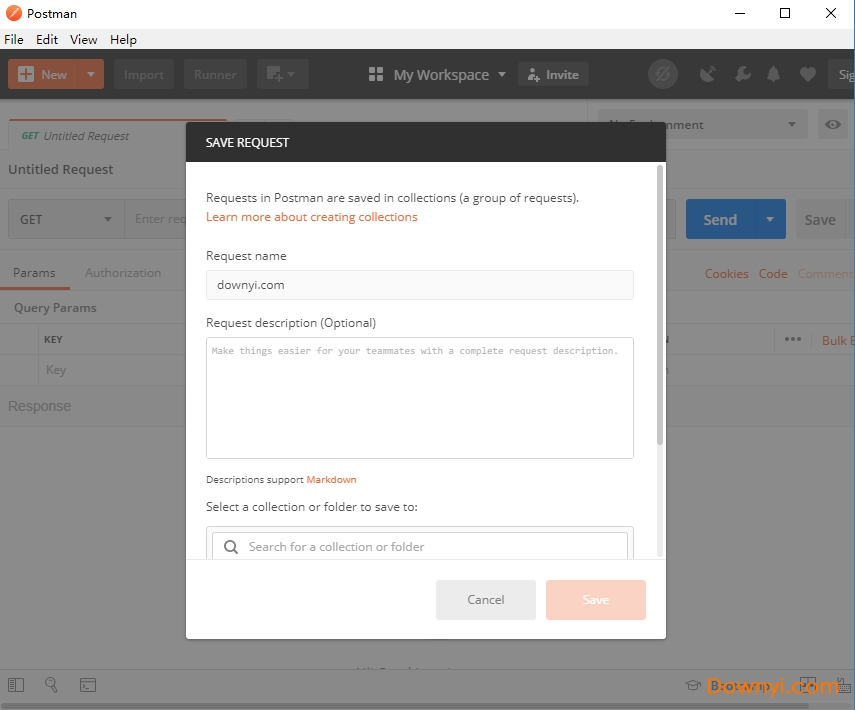Image resolution: width=855 pixels, height=710 pixels.
Task: Click the heart icon in header
Action: click(807, 74)
